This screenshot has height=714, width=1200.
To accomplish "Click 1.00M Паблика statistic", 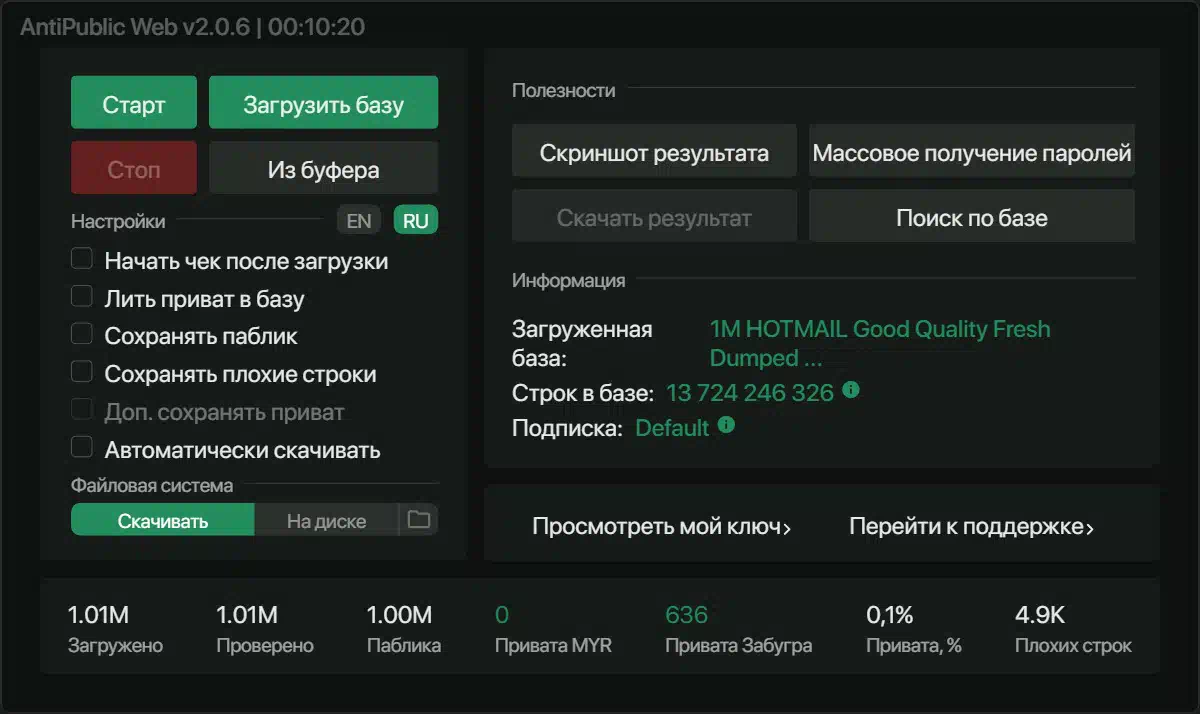I will coord(404,630).
